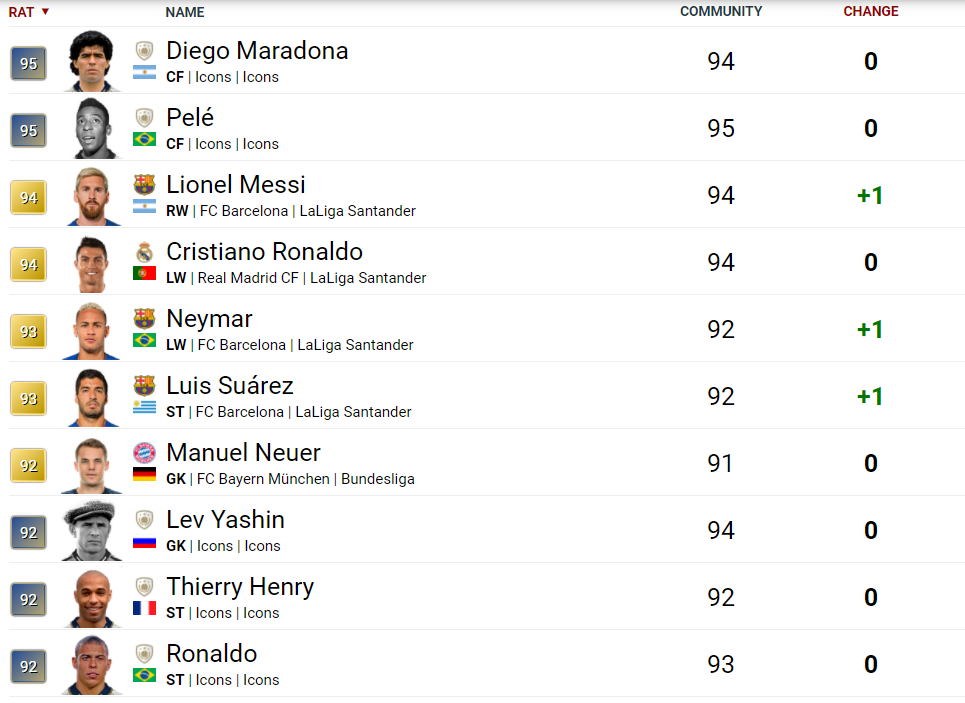This screenshot has width=965, height=703.
Task: Sort the table by CHANGE column
Action: [870, 12]
